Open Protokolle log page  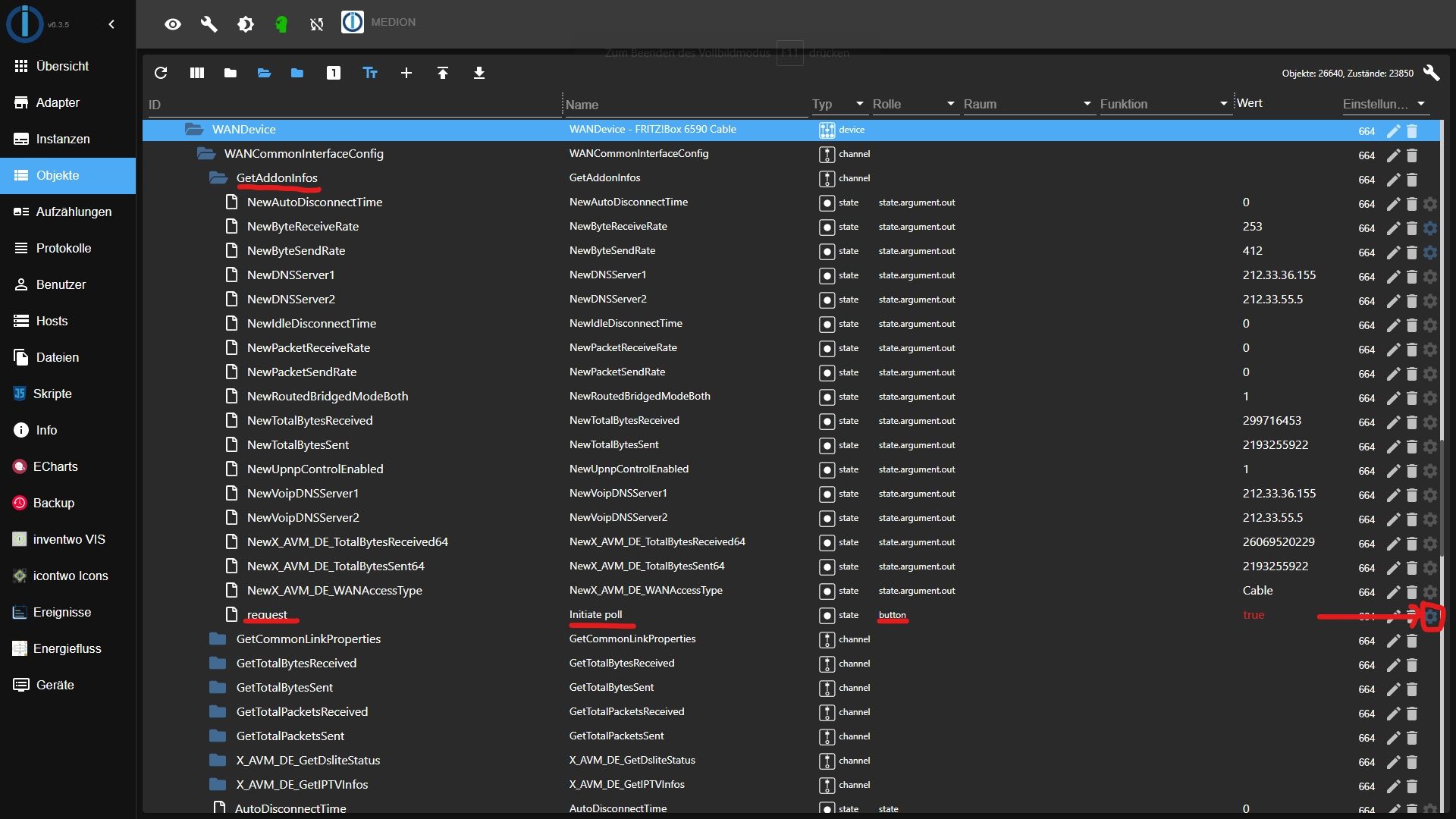pos(68,248)
